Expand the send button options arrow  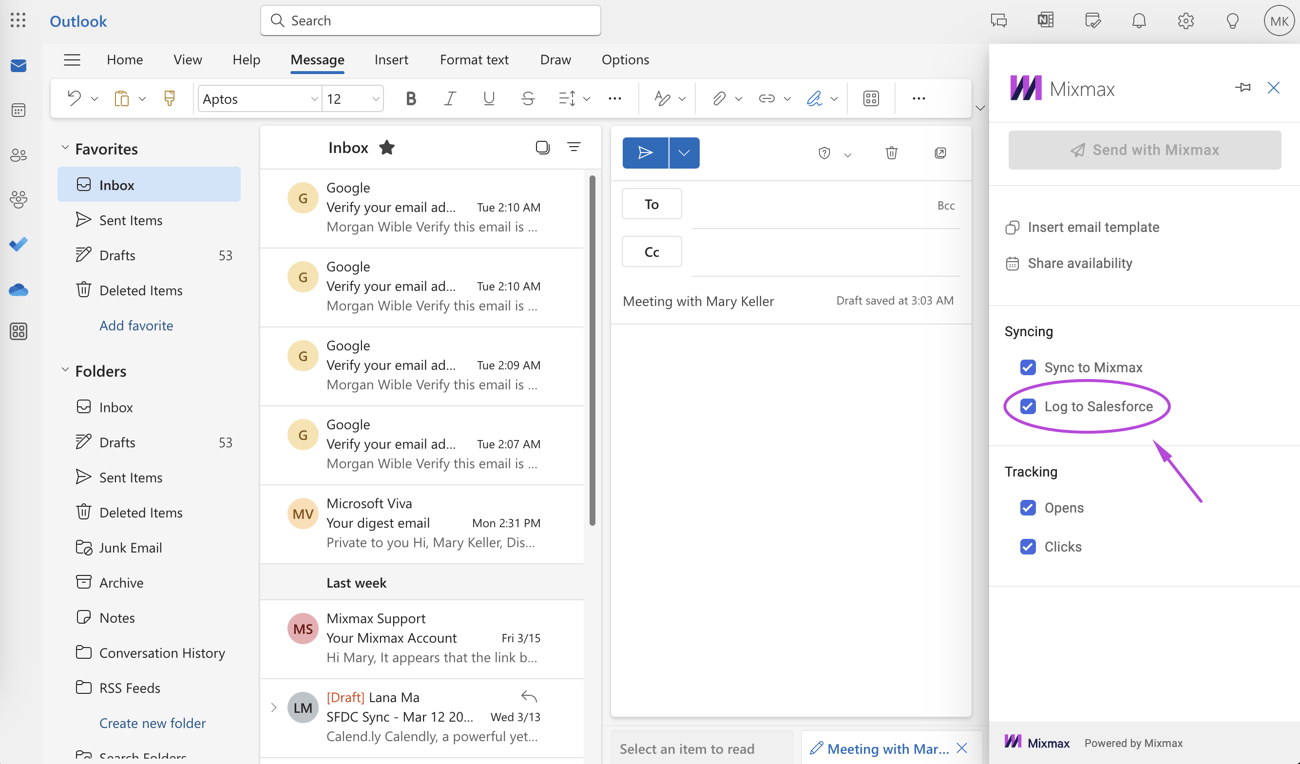tap(684, 153)
